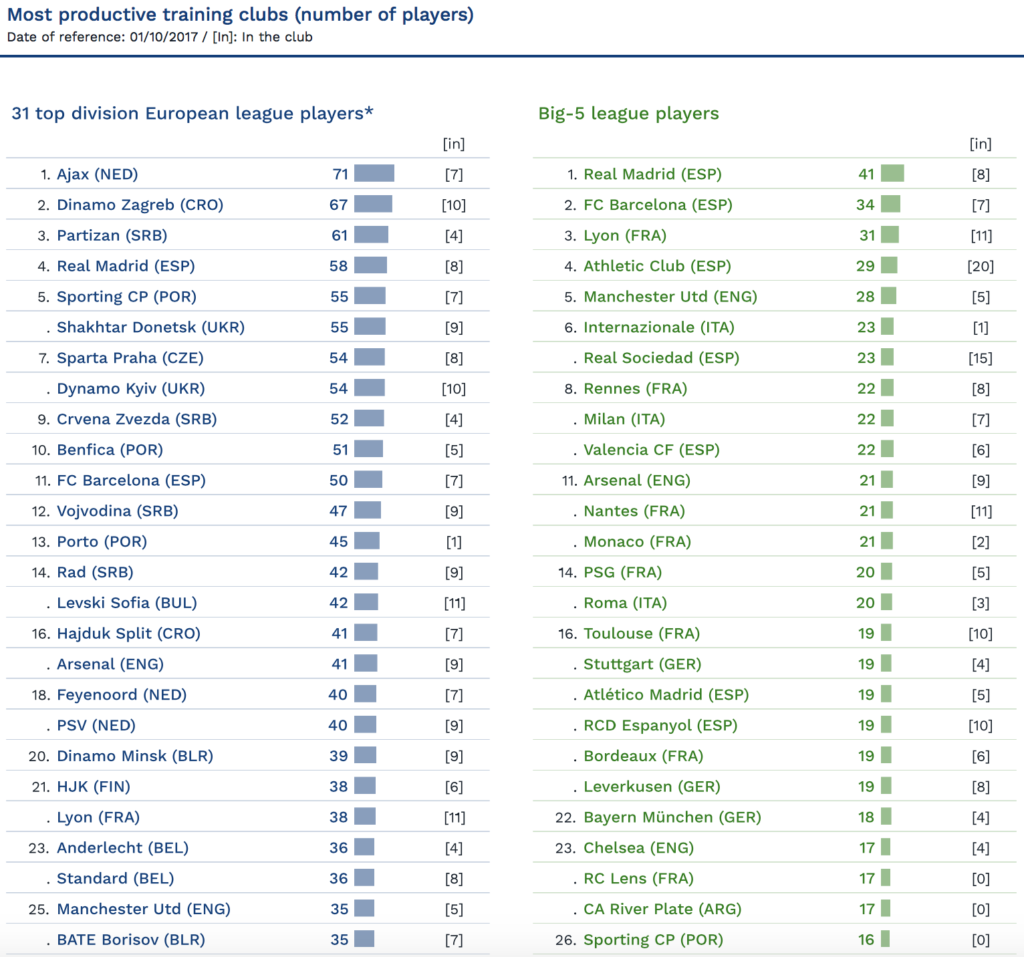Image resolution: width=1024 pixels, height=957 pixels.
Task: Click the [in] column header in Big-5 table
Action: (x=980, y=144)
